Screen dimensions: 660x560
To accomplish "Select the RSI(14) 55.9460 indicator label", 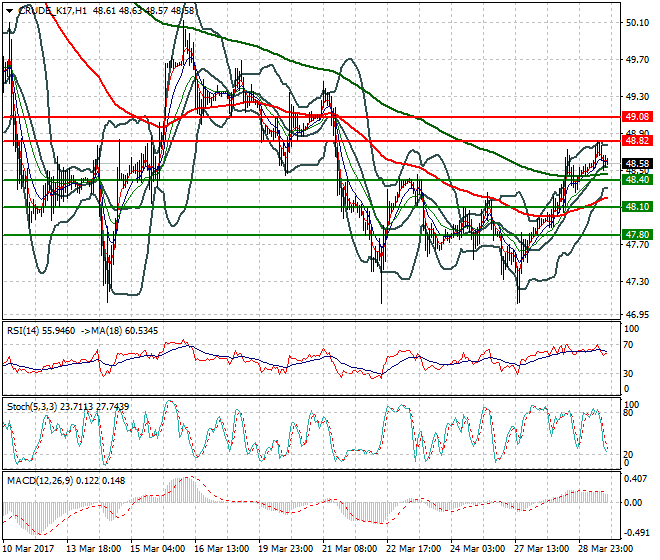I will tap(41, 331).
